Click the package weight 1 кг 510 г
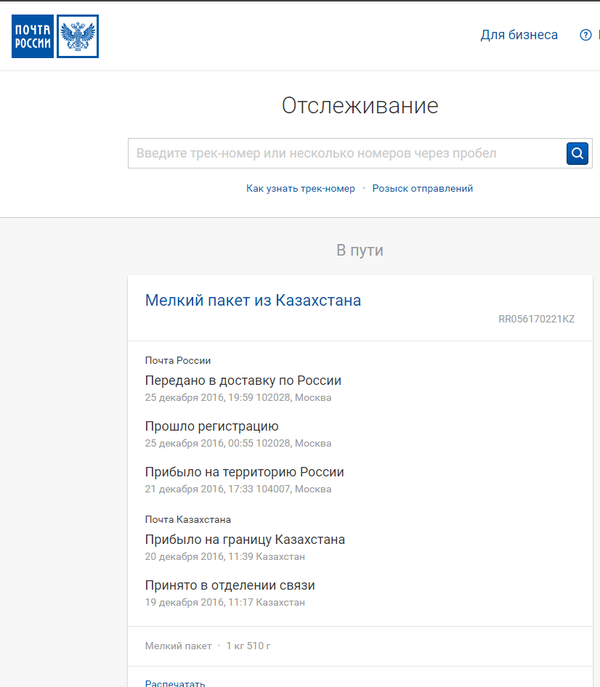 pos(248,646)
